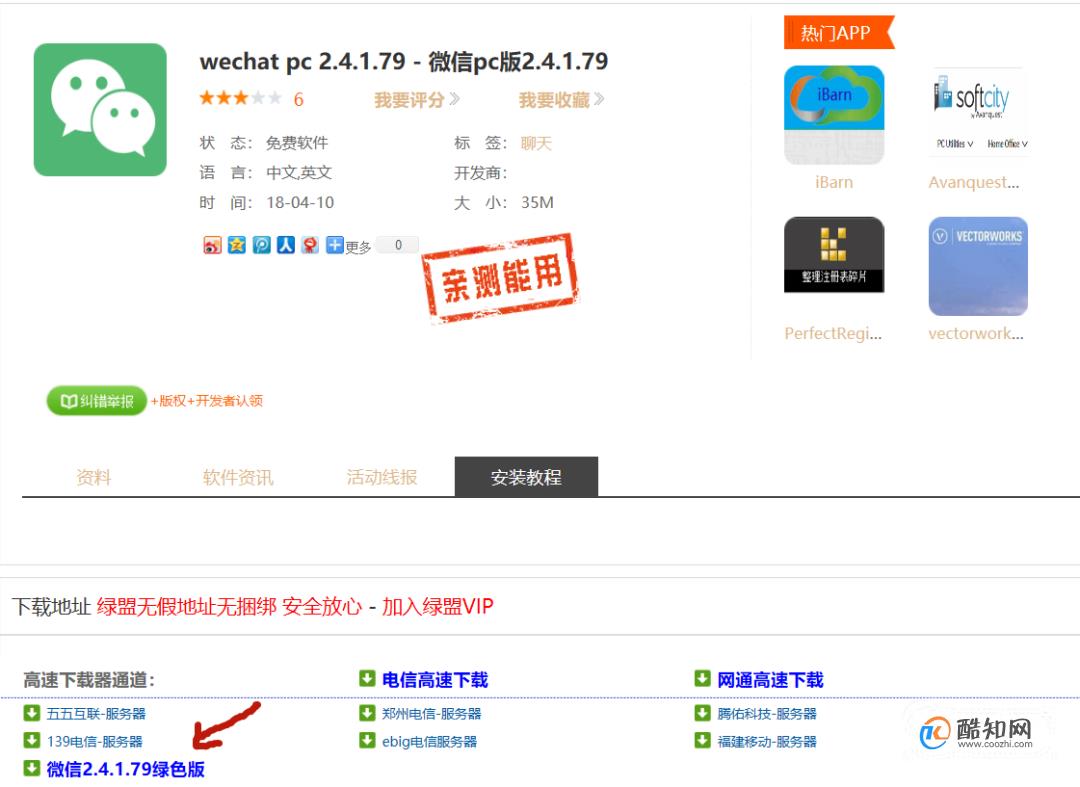The height and width of the screenshot is (787, 1080).
Task: Click the 更多 share text
Action: tap(358, 247)
